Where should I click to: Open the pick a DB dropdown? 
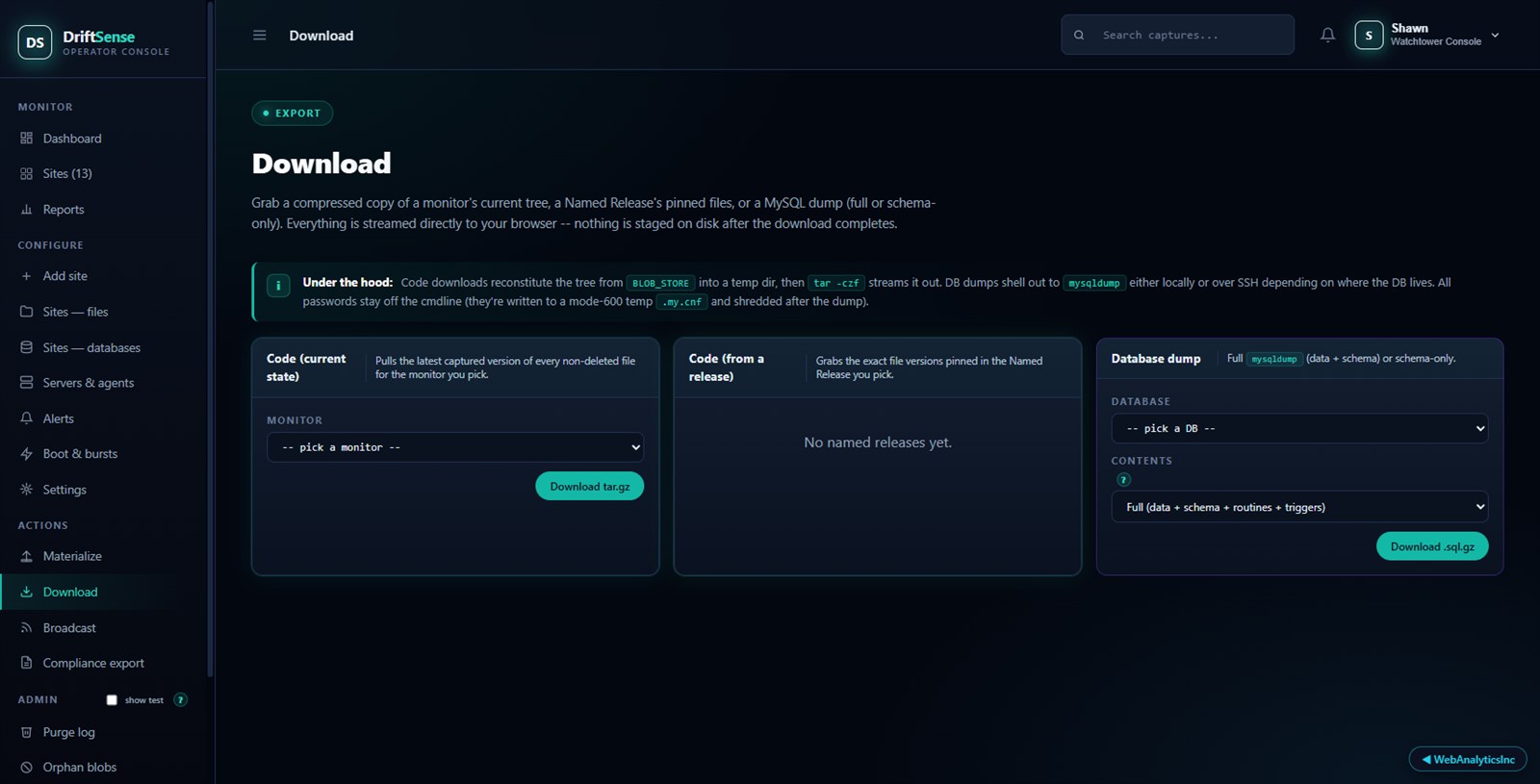(1299, 428)
